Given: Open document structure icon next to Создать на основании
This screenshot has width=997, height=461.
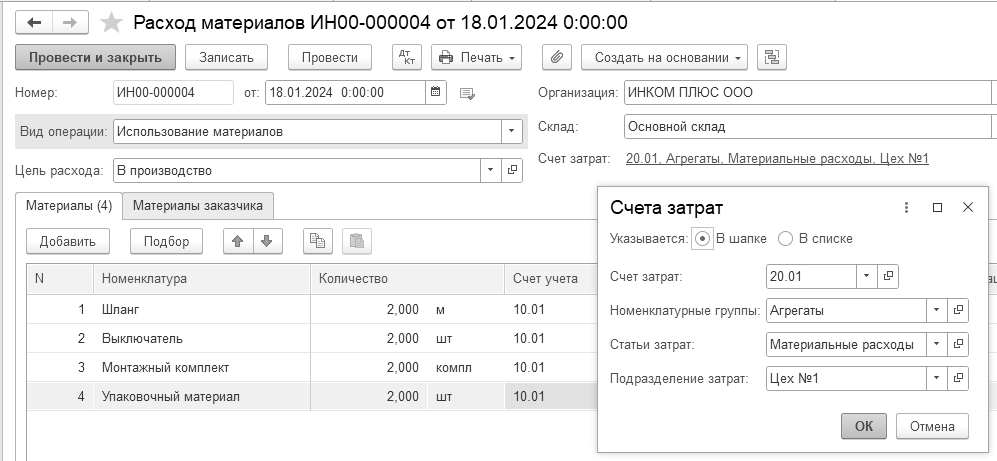Looking at the screenshot, I should click(x=772, y=57).
